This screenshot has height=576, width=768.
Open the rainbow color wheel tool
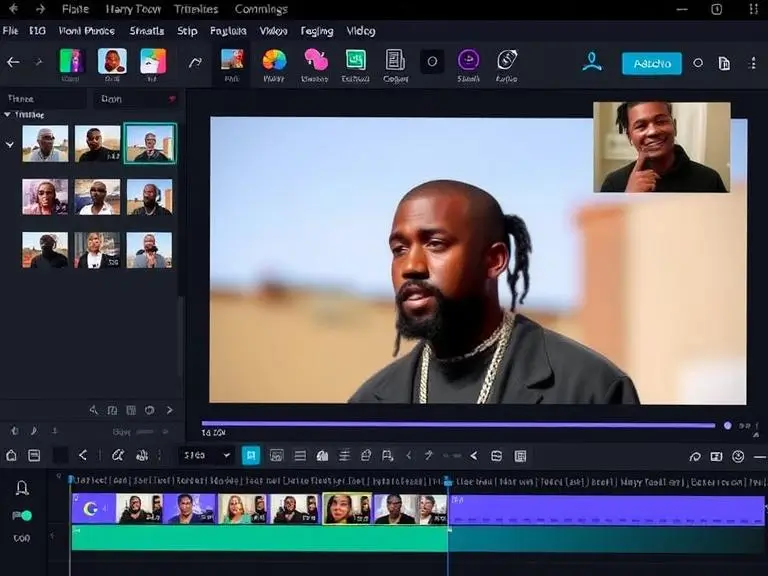(x=274, y=60)
